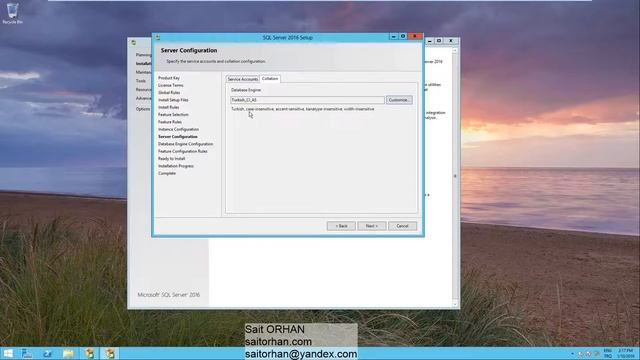This screenshot has height=360, width=640.
Task: Click the scroll down arrow in Installation Center
Action: [x=455, y=304]
